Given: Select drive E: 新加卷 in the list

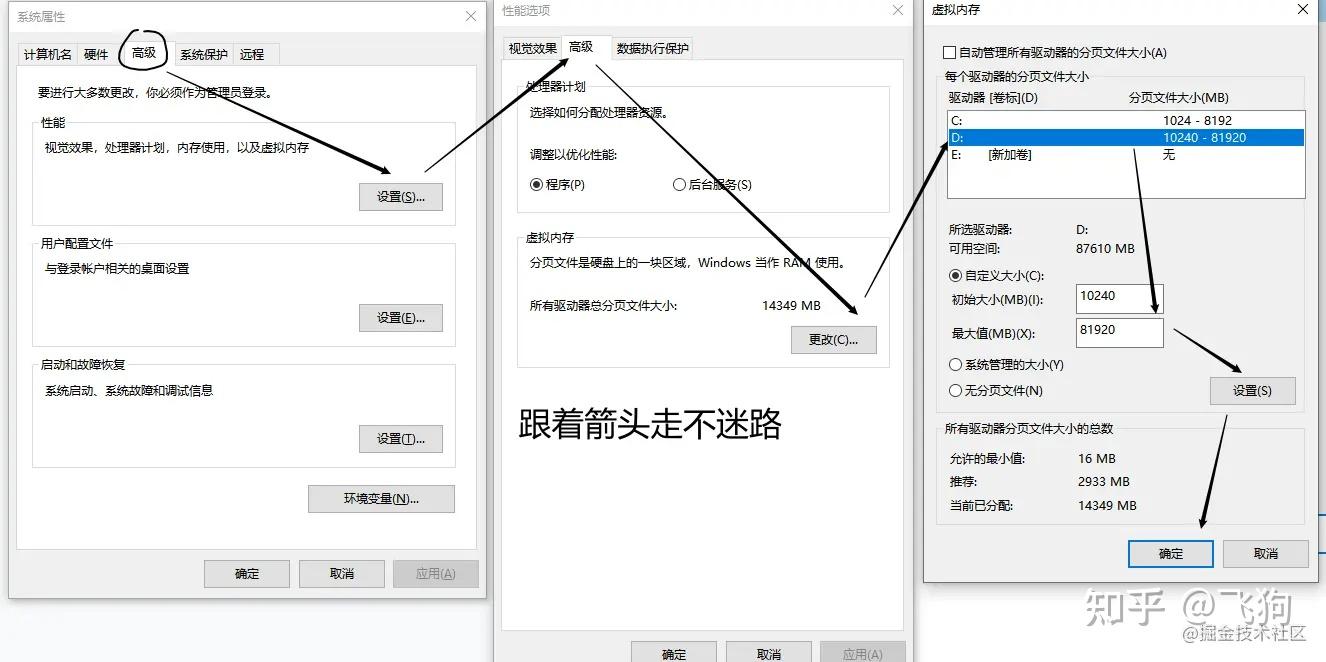Looking at the screenshot, I should (1050, 154).
